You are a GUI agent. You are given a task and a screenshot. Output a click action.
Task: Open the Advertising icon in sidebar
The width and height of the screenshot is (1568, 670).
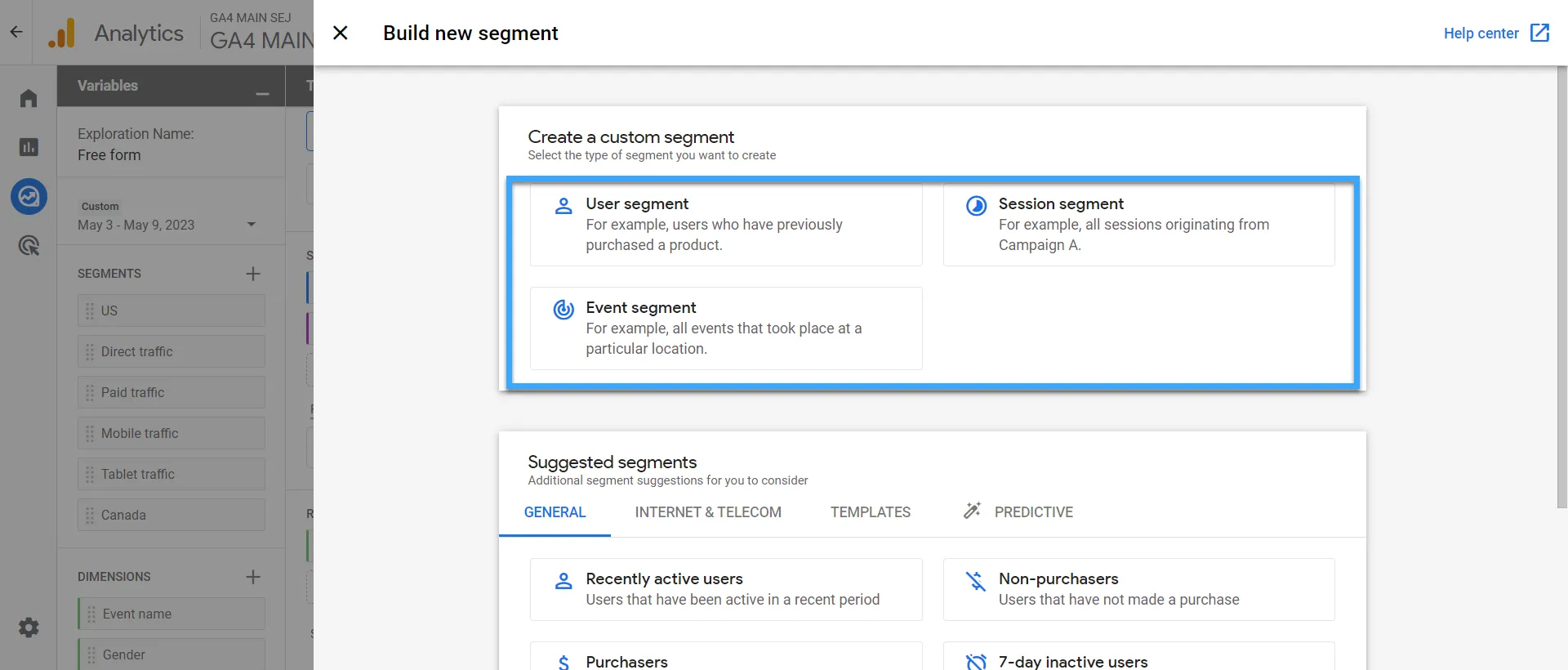(x=29, y=245)
